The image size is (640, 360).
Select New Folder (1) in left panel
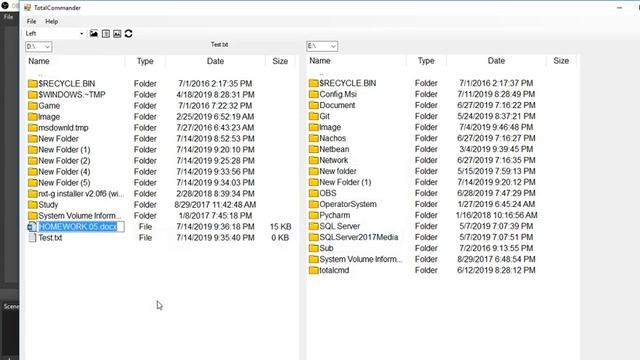(x=59, y=150)
